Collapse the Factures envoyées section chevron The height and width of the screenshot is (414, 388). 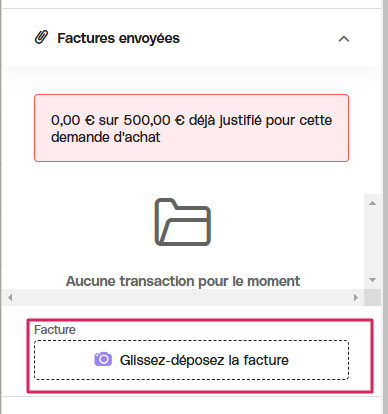[x=344, y=39]
